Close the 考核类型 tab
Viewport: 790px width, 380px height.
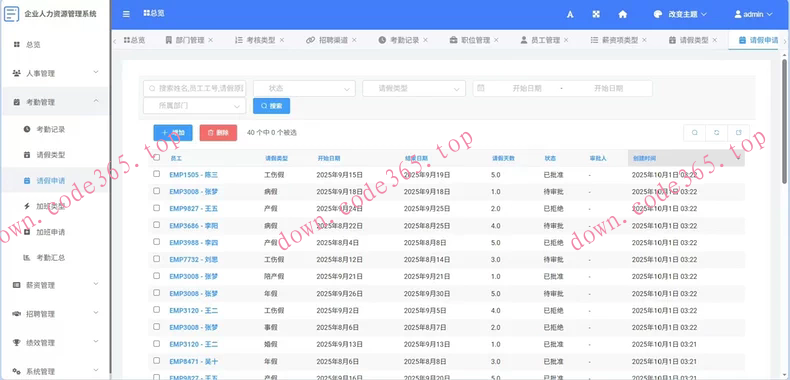pyautogui.click(x=282, y=40)
